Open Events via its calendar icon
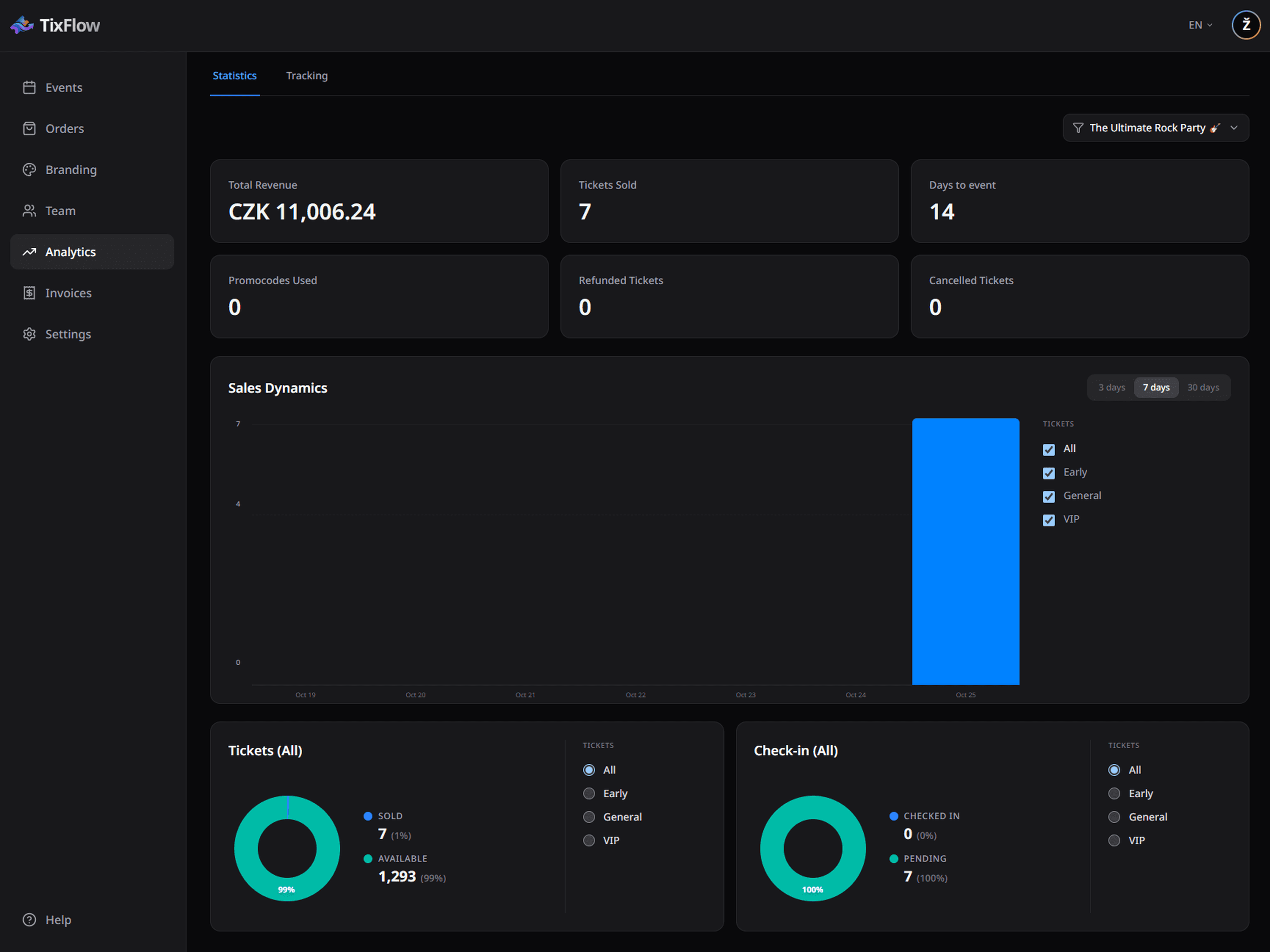Screen dimensions: 1270x952 click(x=29, y=87)
